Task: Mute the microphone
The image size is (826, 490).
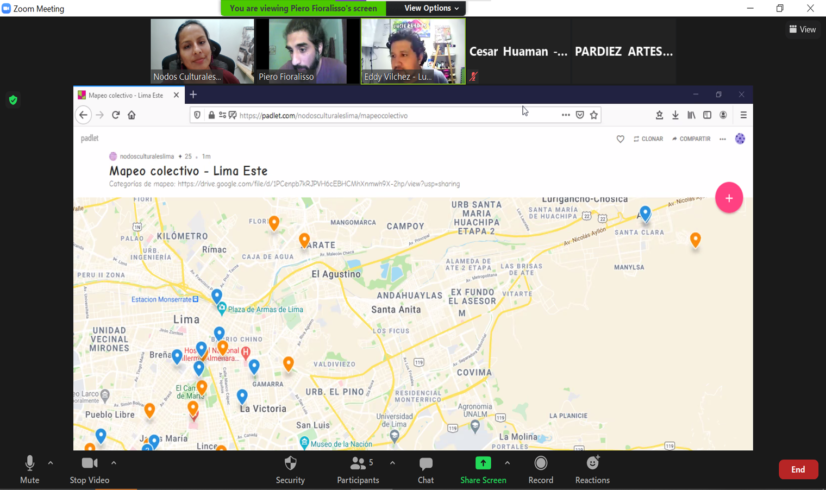Action: 30,464
